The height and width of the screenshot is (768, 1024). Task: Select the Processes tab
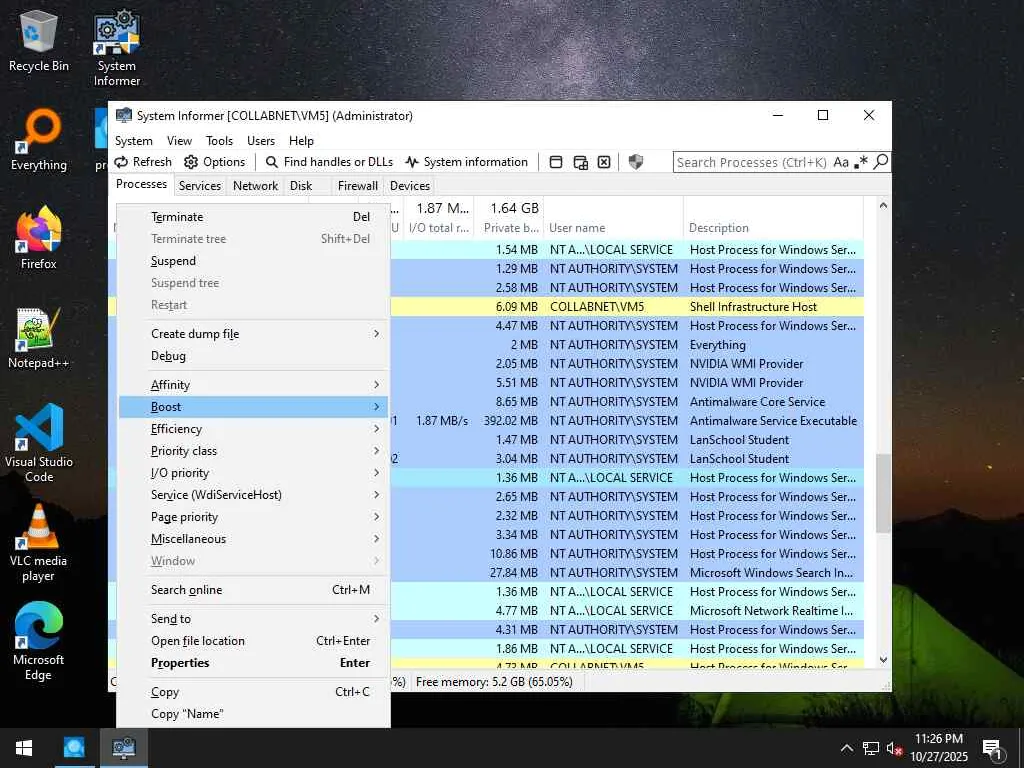pyautogui.click(x=141, y=184)
